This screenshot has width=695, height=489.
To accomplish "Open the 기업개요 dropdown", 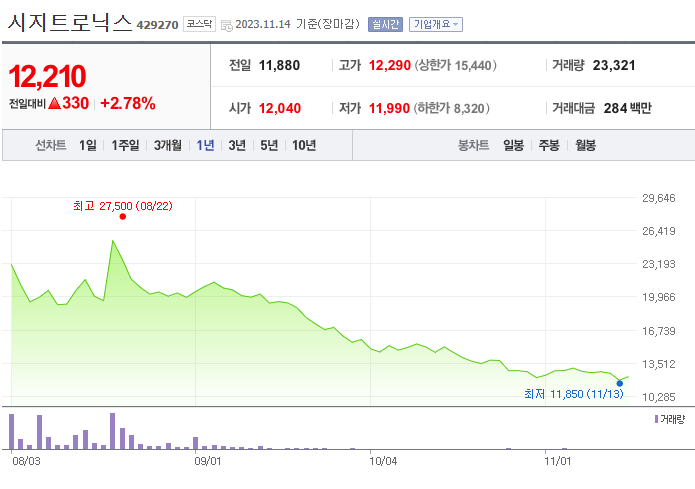I will click(436, 24).
